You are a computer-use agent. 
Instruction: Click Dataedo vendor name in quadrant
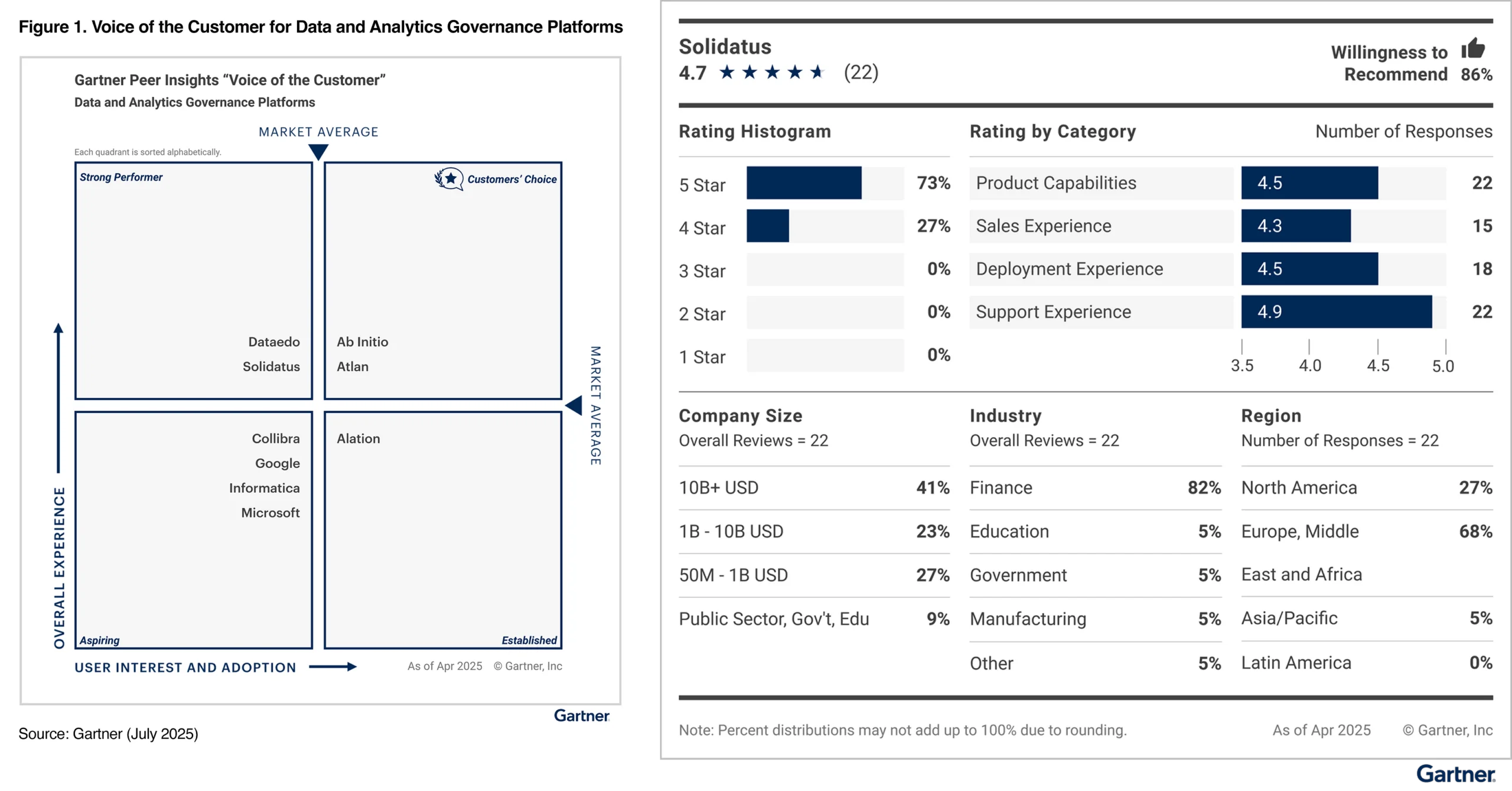click(x=274, y=342)
